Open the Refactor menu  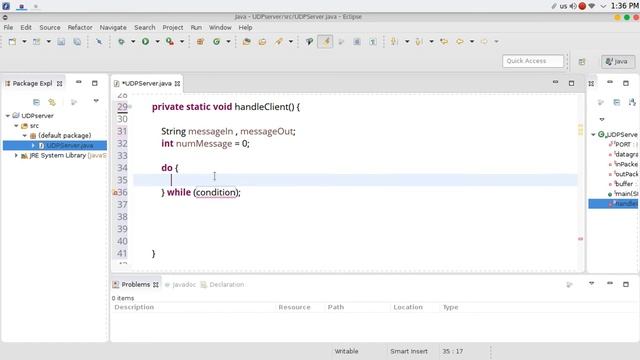[x=80, y=27]
